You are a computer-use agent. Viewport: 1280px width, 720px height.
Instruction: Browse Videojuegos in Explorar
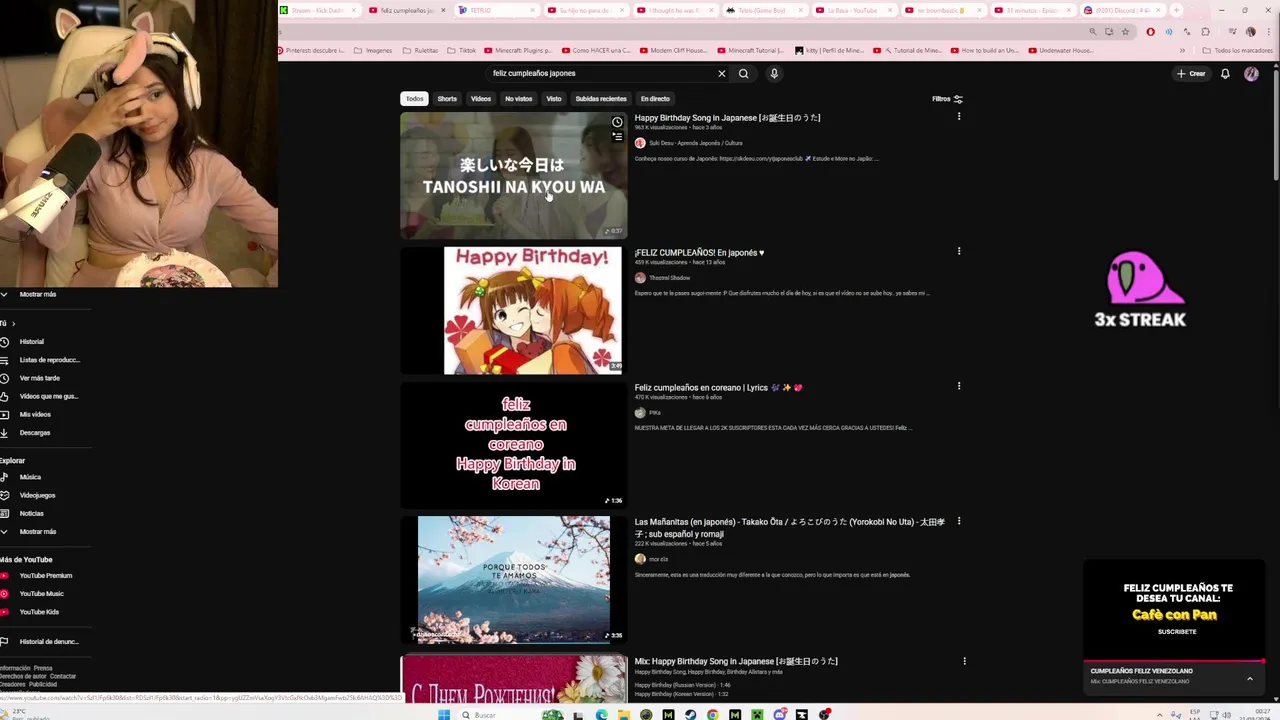(x=37, y=495)
